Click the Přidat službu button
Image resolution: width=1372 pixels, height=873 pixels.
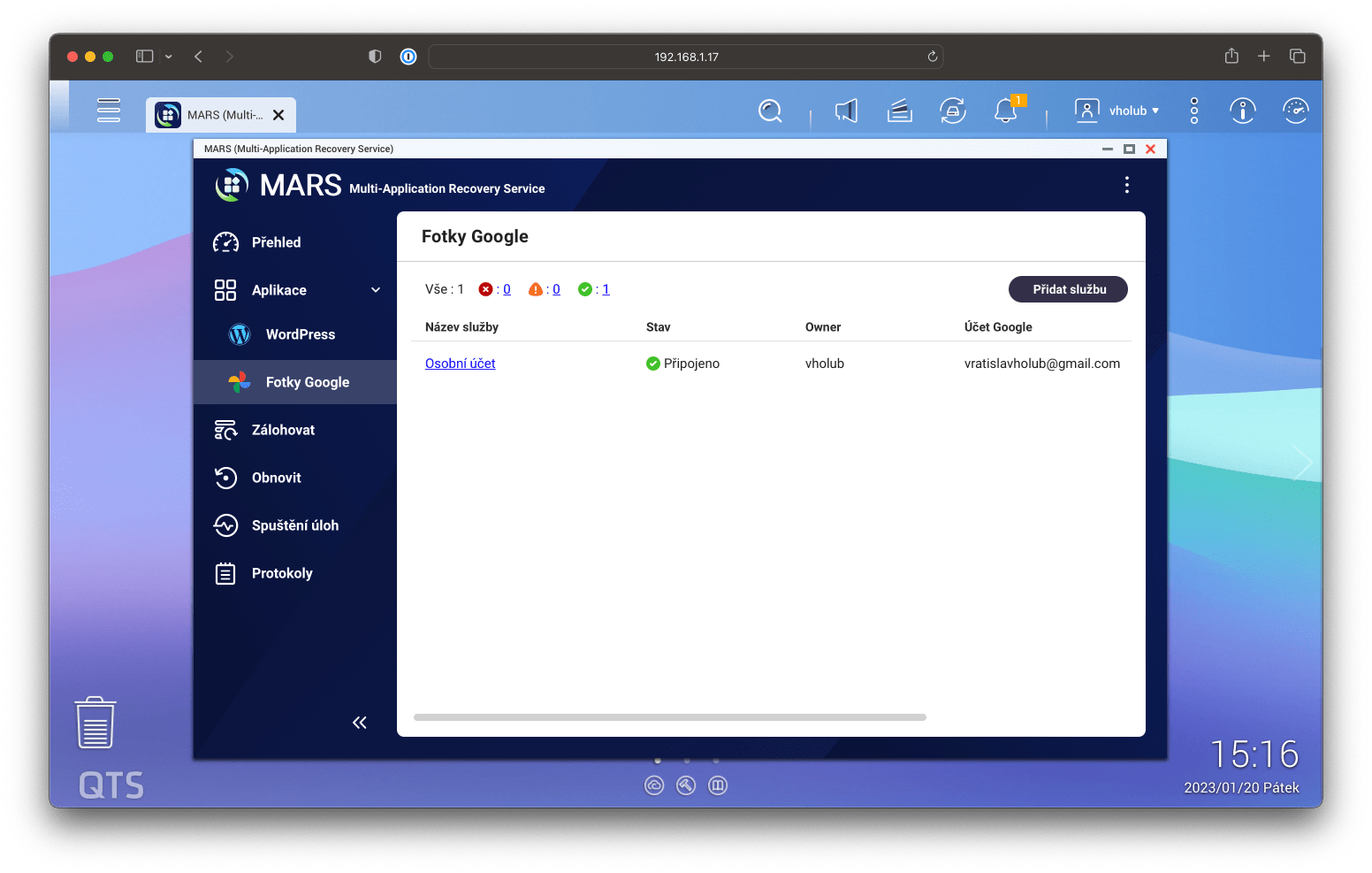click(1068, 289)
